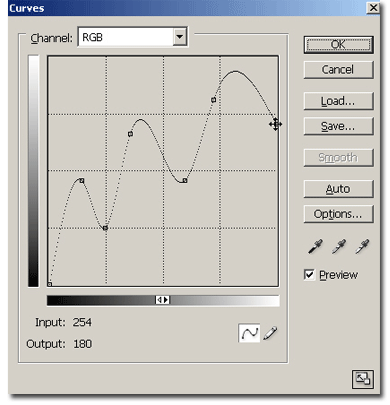Confirm curves with OK button
Viewport: 390px width, 405px height.
(338, 45)
